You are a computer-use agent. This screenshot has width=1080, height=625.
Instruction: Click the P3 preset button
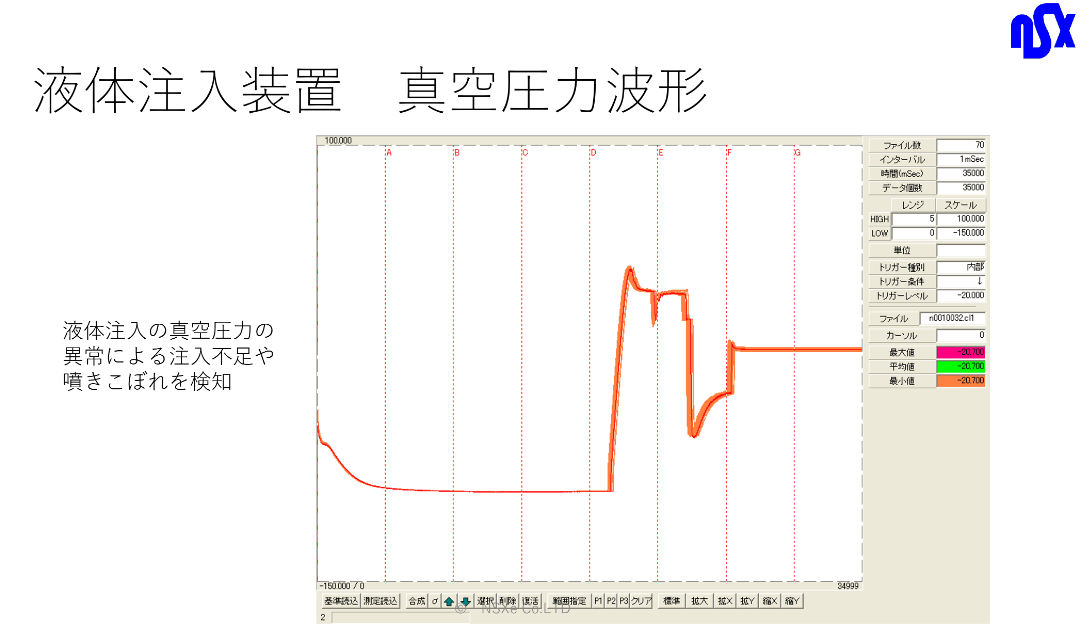[x=624, y=601]
